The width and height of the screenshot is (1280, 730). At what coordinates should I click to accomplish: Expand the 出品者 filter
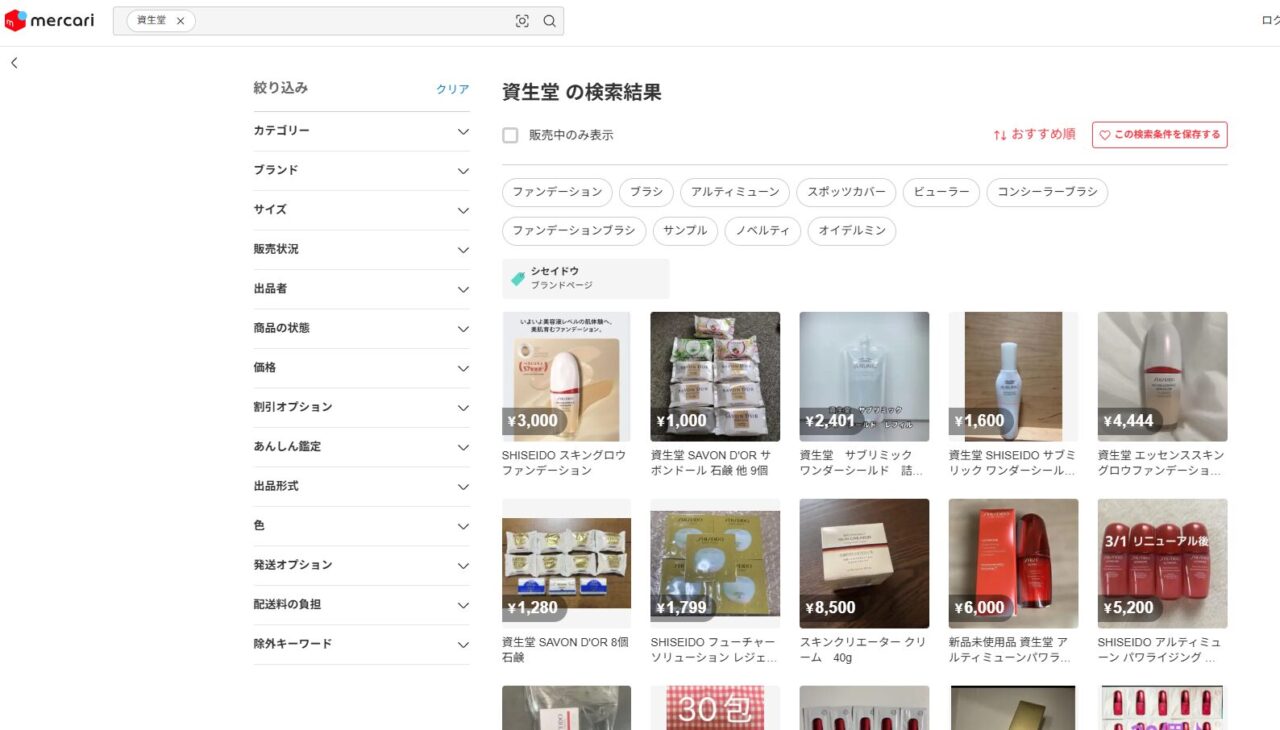(x=361, y=289)
